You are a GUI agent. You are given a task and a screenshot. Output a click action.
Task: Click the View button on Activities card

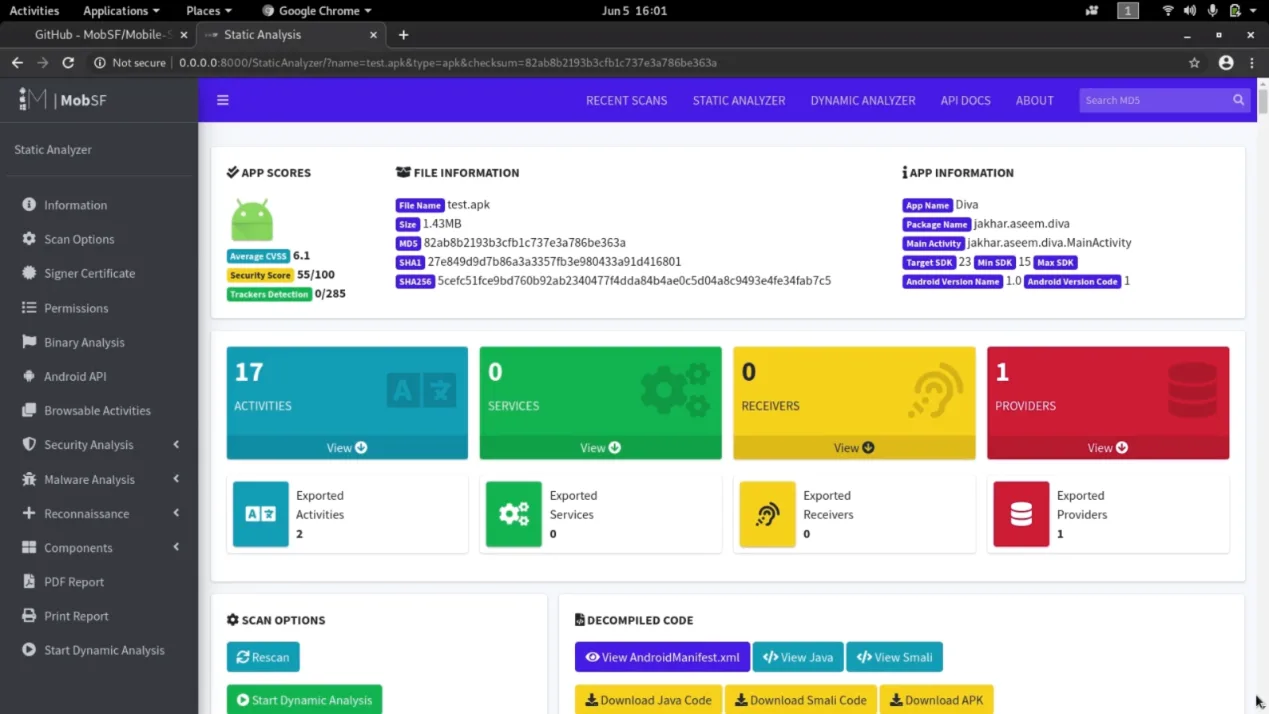click(346, 447)
